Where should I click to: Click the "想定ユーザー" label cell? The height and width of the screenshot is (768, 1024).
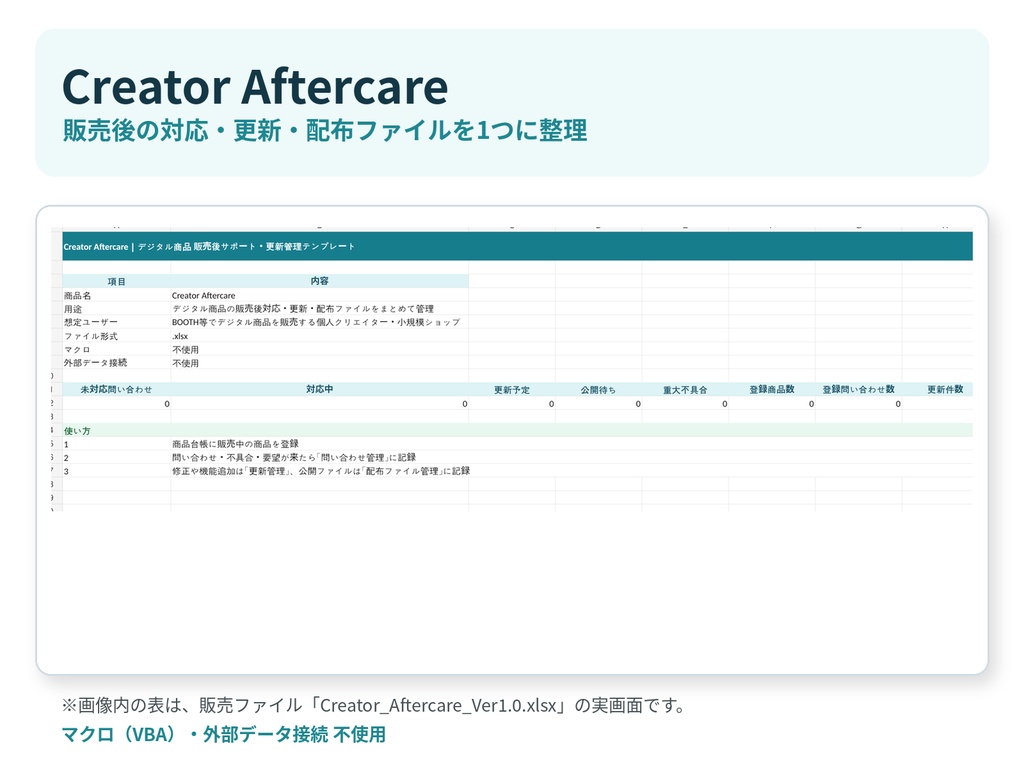point(116,322)
